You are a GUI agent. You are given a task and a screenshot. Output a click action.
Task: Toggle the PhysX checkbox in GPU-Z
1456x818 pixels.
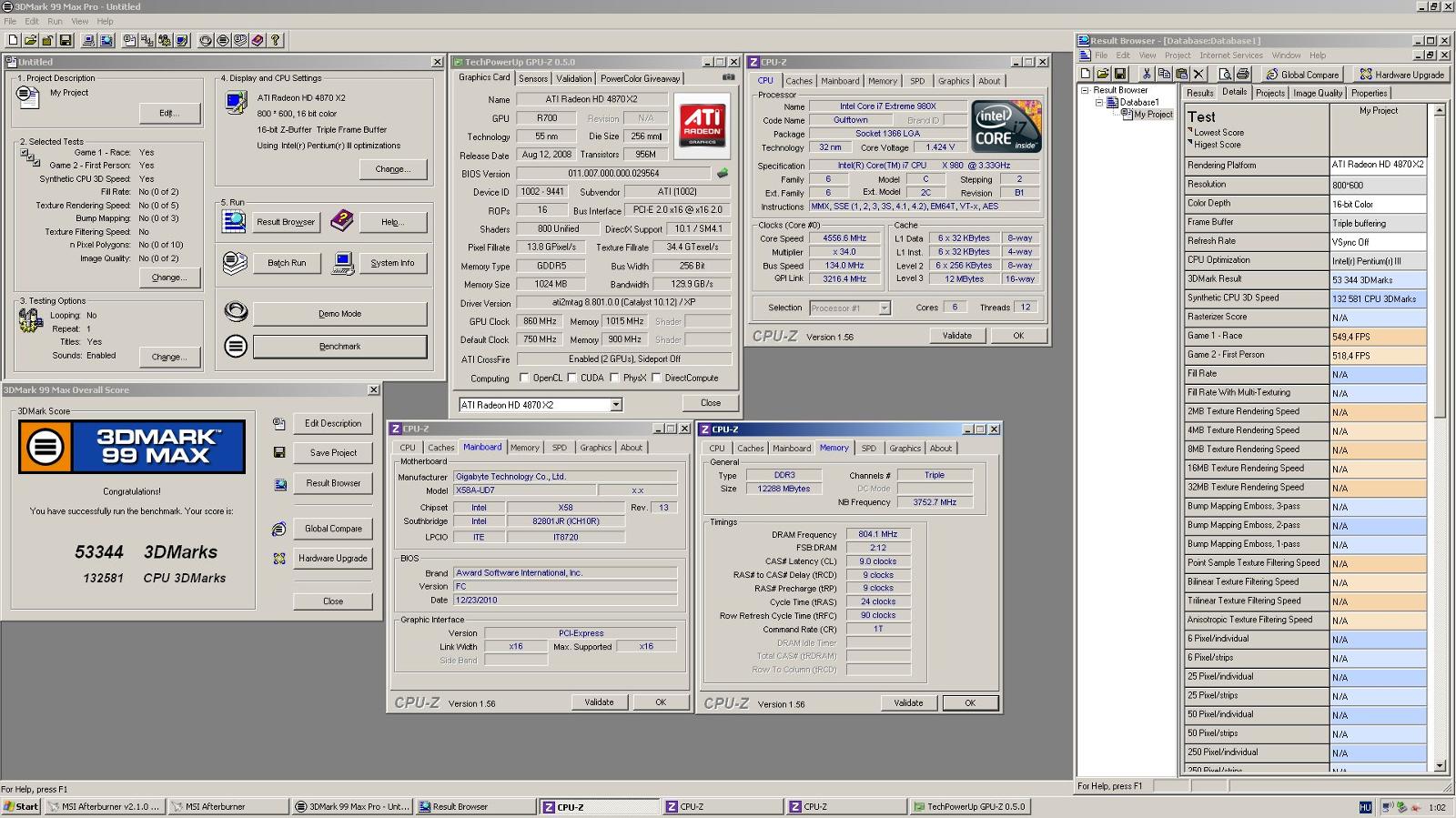[614, 378]
